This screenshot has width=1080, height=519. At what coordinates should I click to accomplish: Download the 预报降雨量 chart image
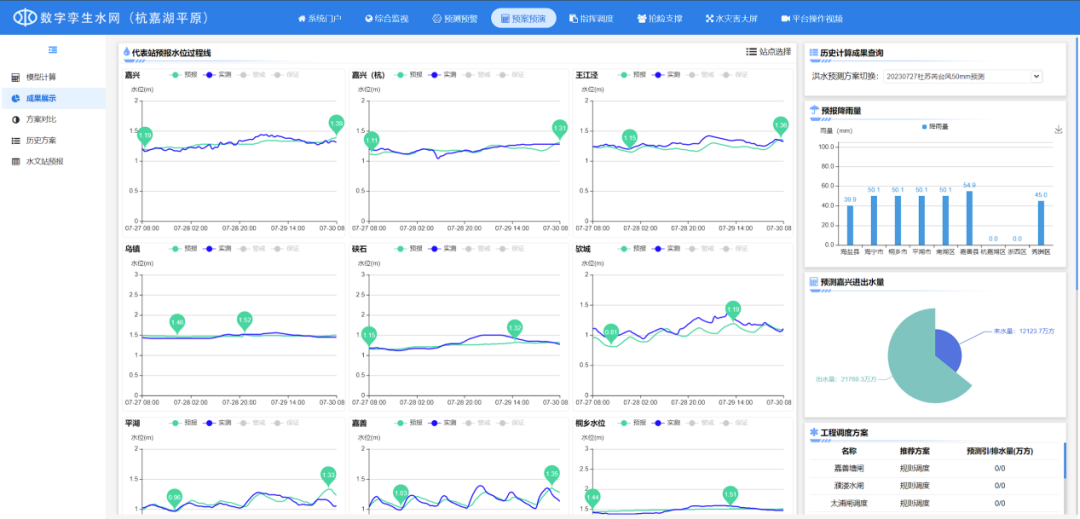1058,129
